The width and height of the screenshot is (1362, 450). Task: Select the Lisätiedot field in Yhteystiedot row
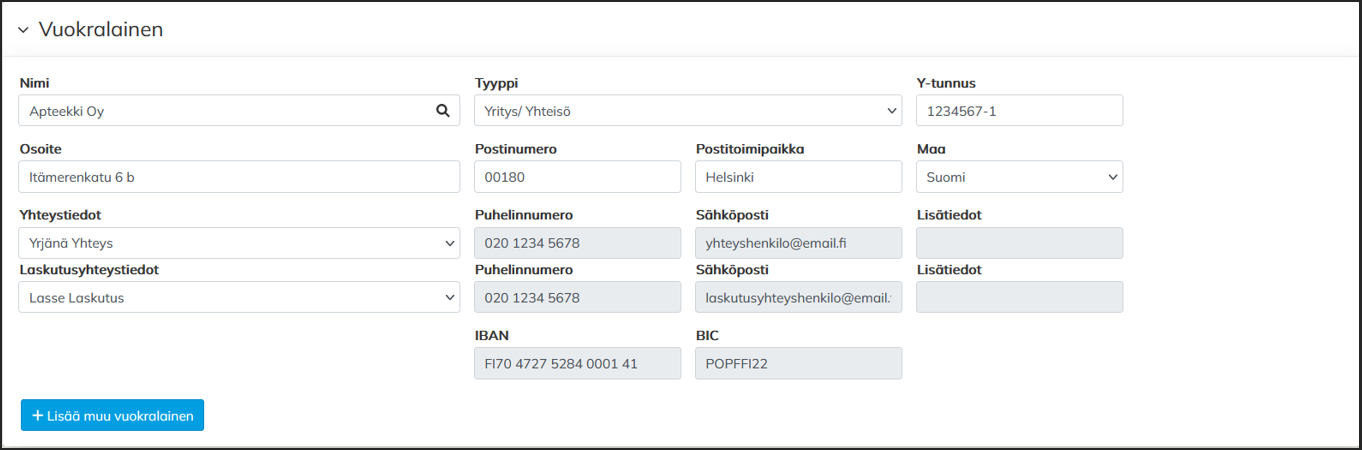[x=1018, y=243]
